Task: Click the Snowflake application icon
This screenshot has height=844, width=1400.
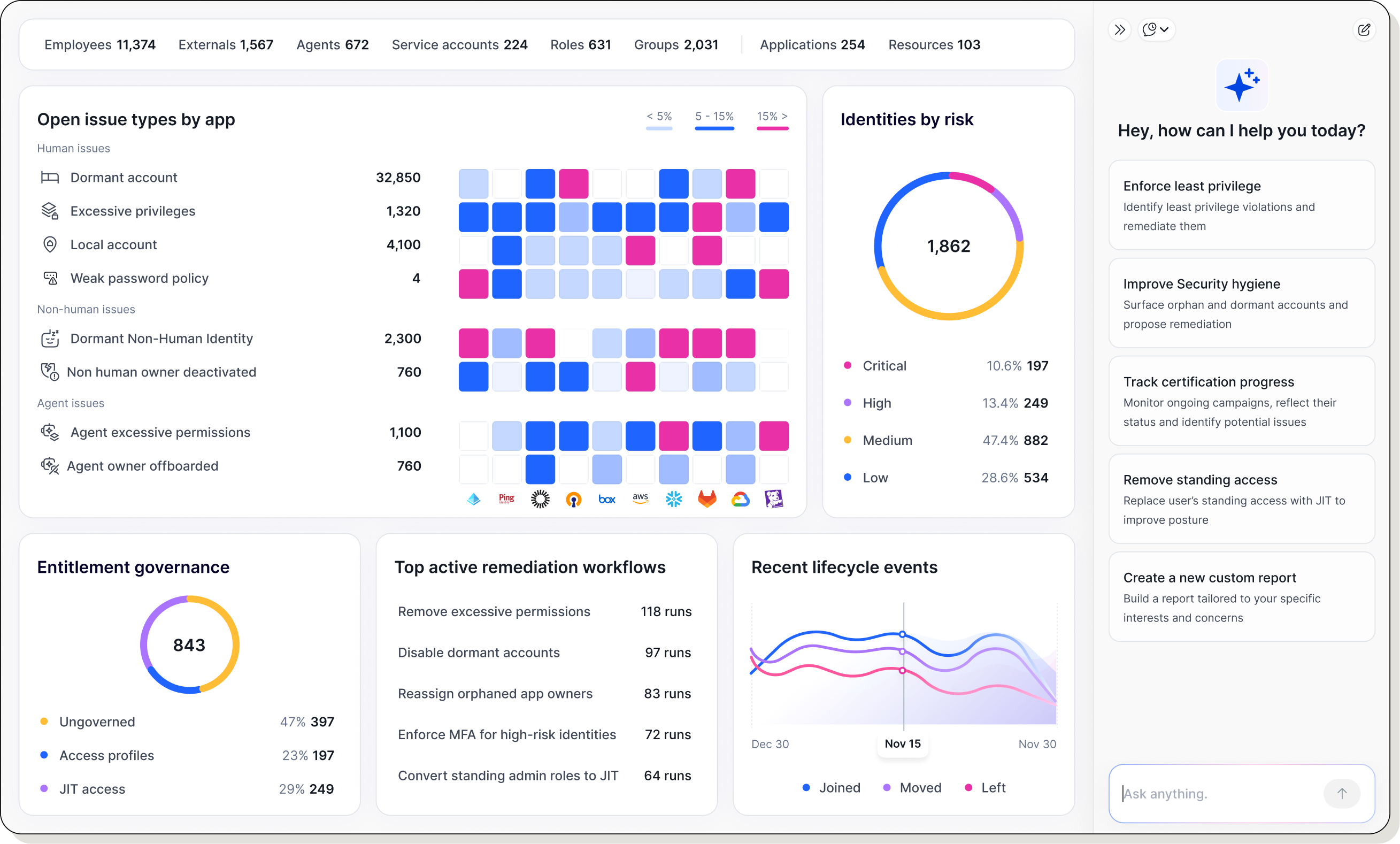Action: pyautogui.click(x=673, y=498)
